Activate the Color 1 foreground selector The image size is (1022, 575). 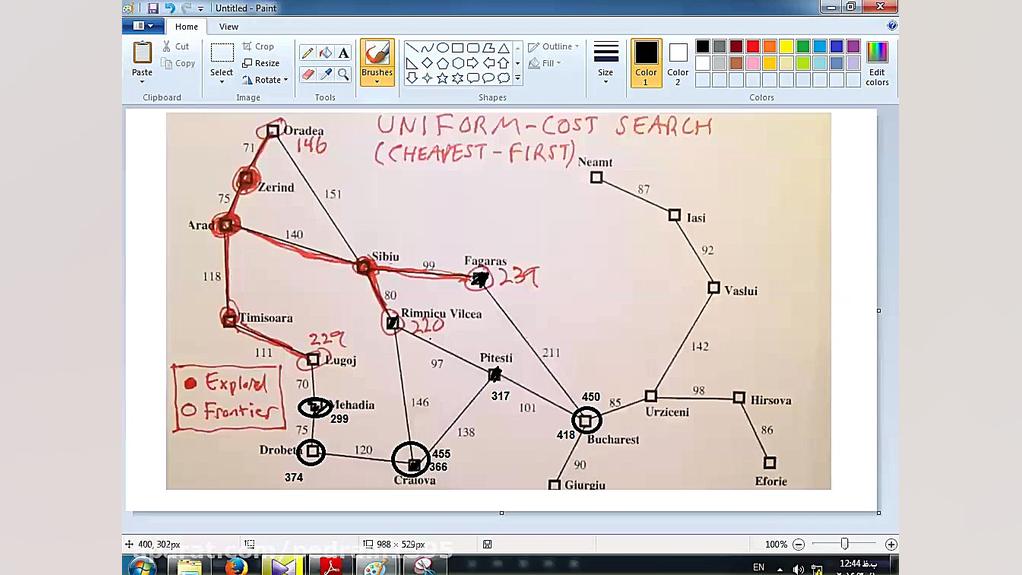point(646,63)
